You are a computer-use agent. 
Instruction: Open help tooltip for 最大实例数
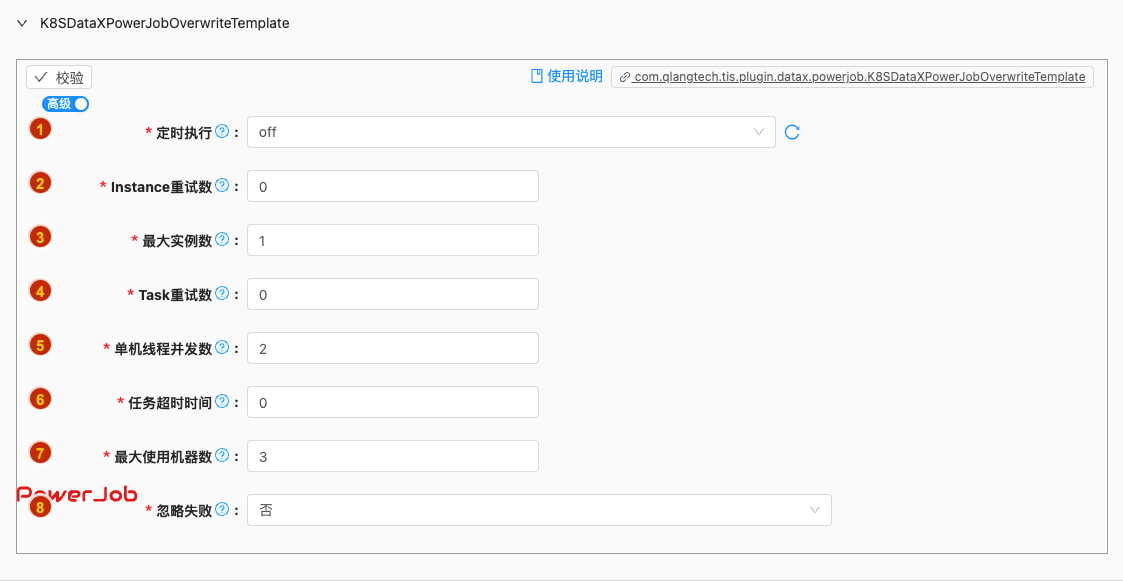coord(222,239)
